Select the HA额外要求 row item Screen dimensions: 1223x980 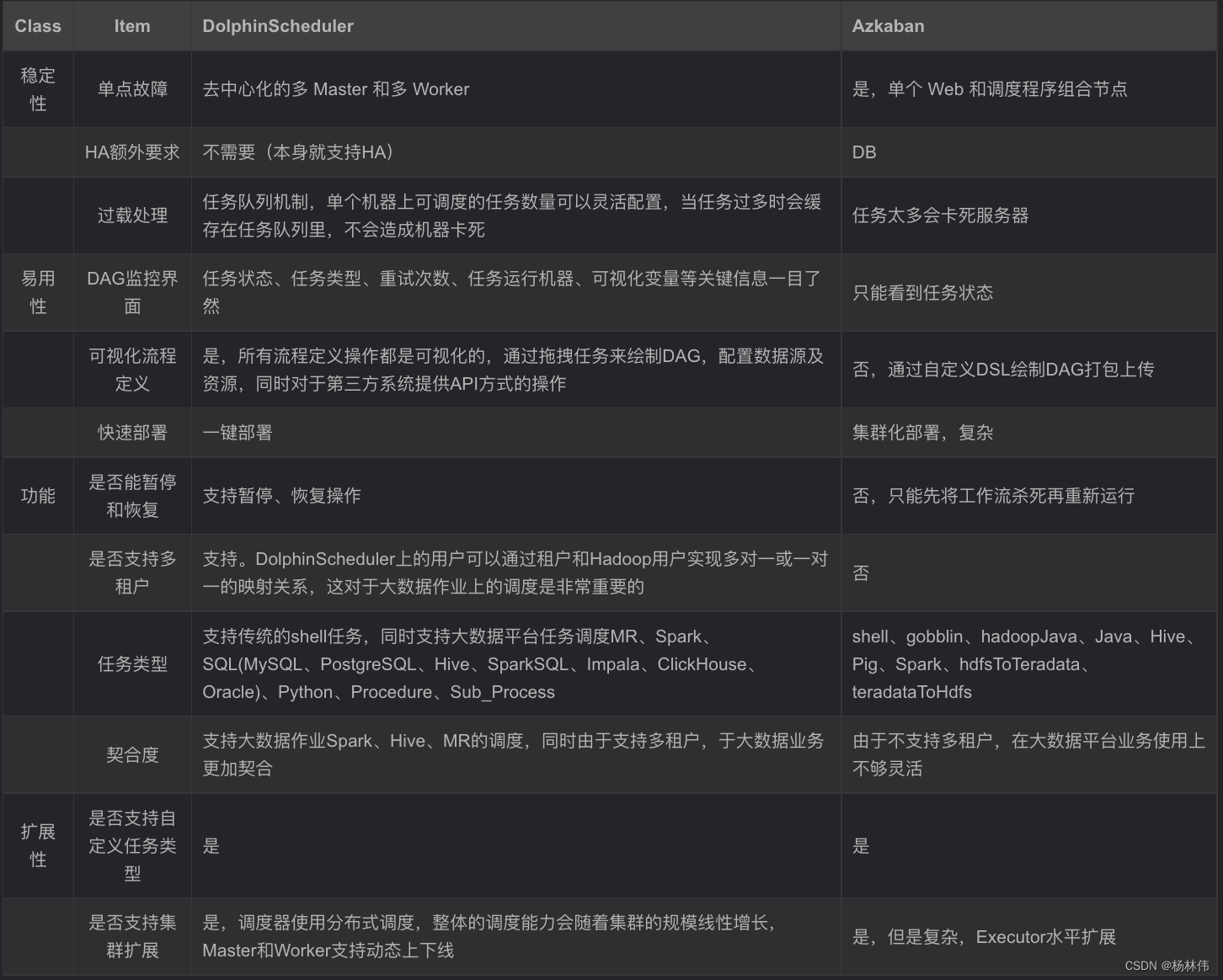[x=131, y=152]
